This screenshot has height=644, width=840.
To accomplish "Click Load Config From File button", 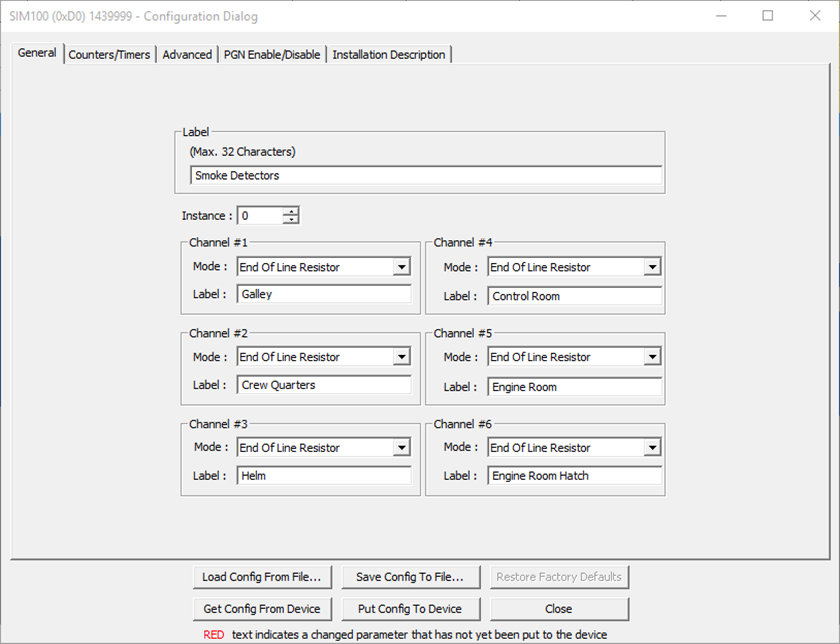I will (x=261, y=577).
